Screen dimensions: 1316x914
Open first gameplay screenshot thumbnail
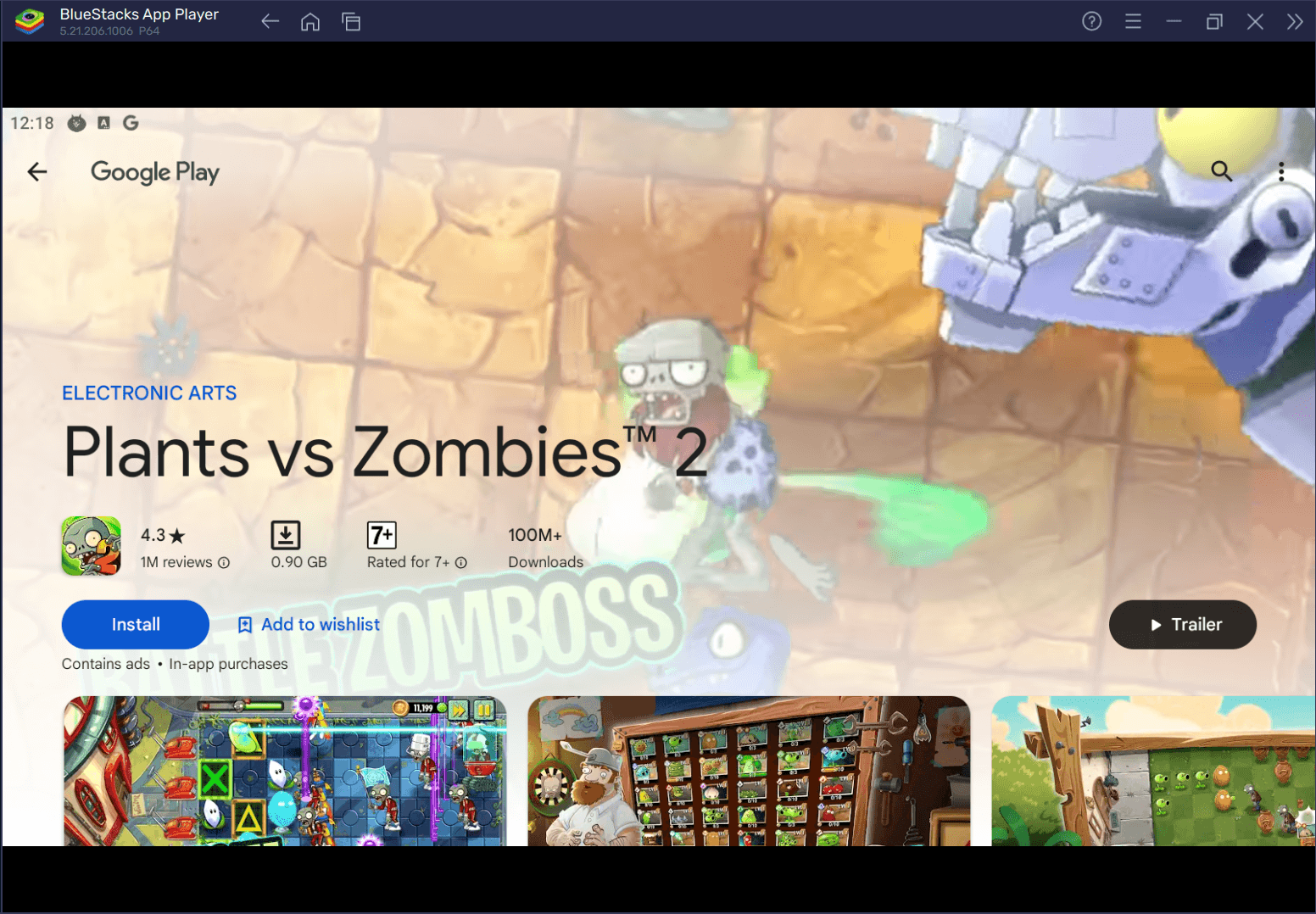pos(286,771)
